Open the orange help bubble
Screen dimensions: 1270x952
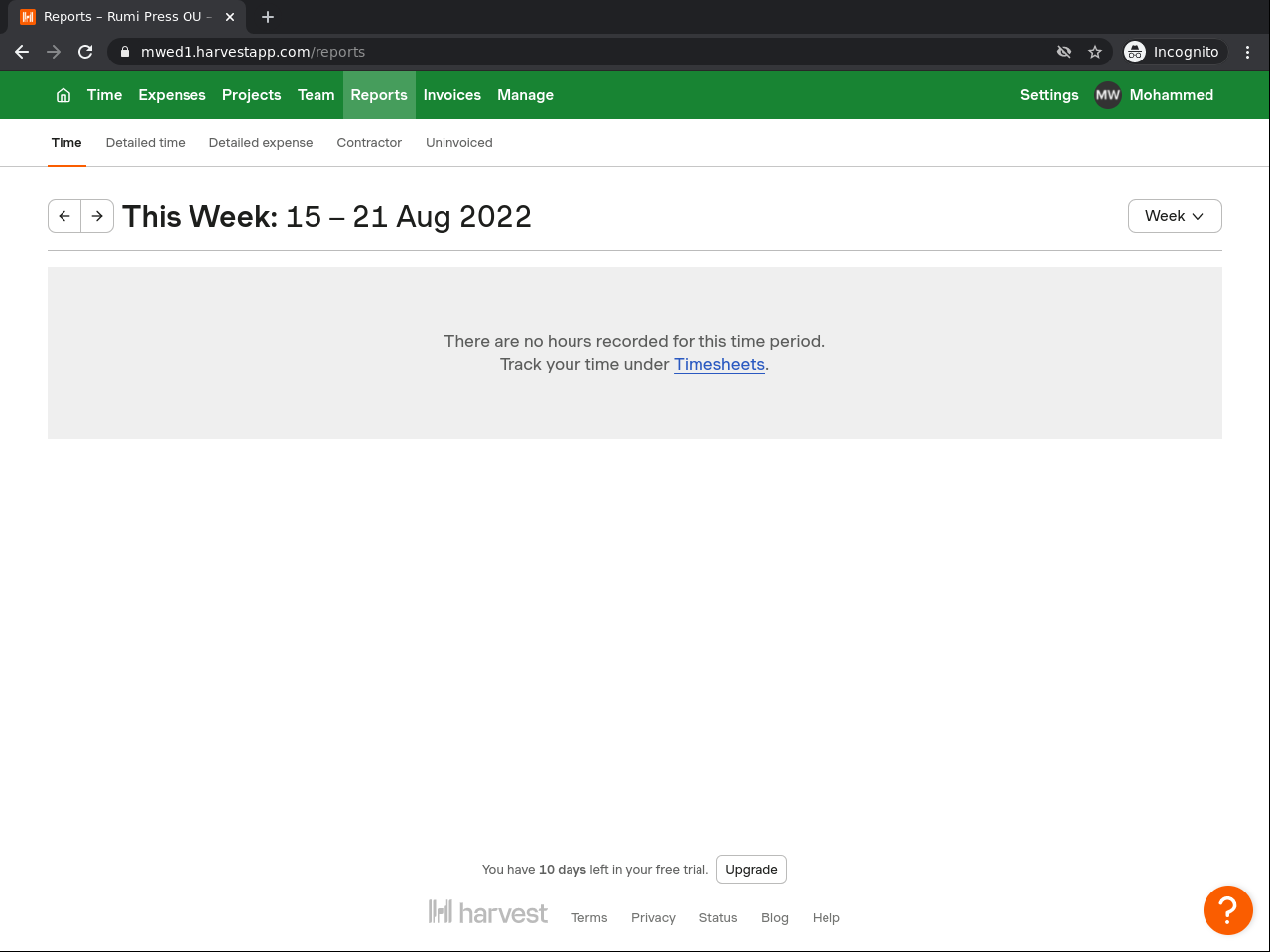1228,910
